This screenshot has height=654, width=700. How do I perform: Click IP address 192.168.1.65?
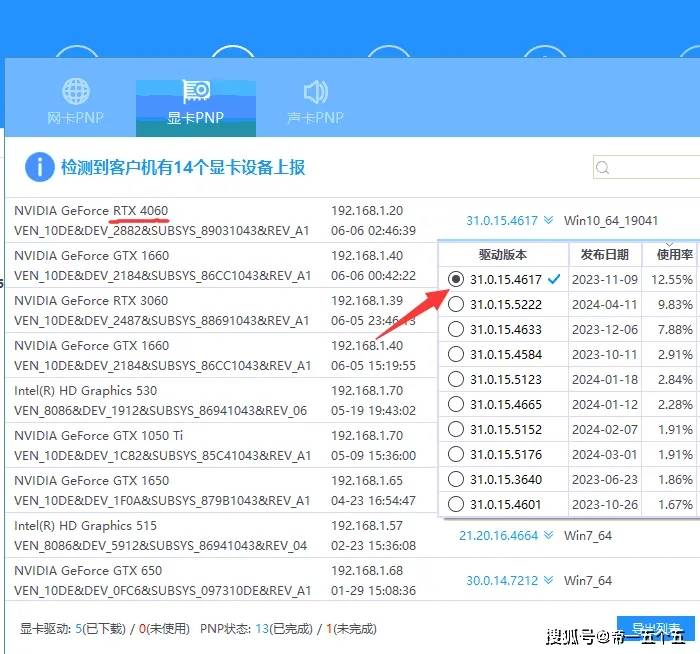coord(367,480)
